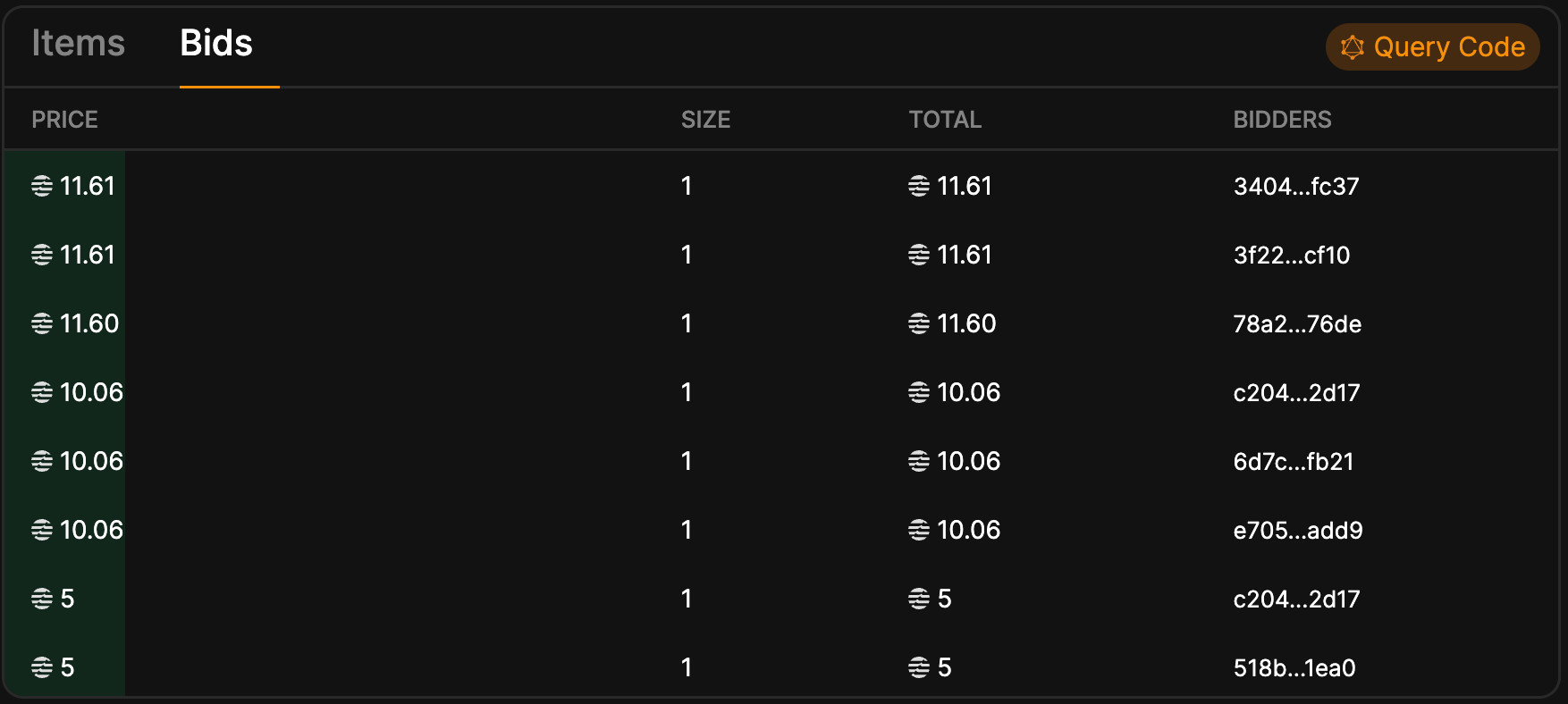Open bidder e705...add9
The height and width of the screenshot is (704, 1568).
[x=1298, y=530]
